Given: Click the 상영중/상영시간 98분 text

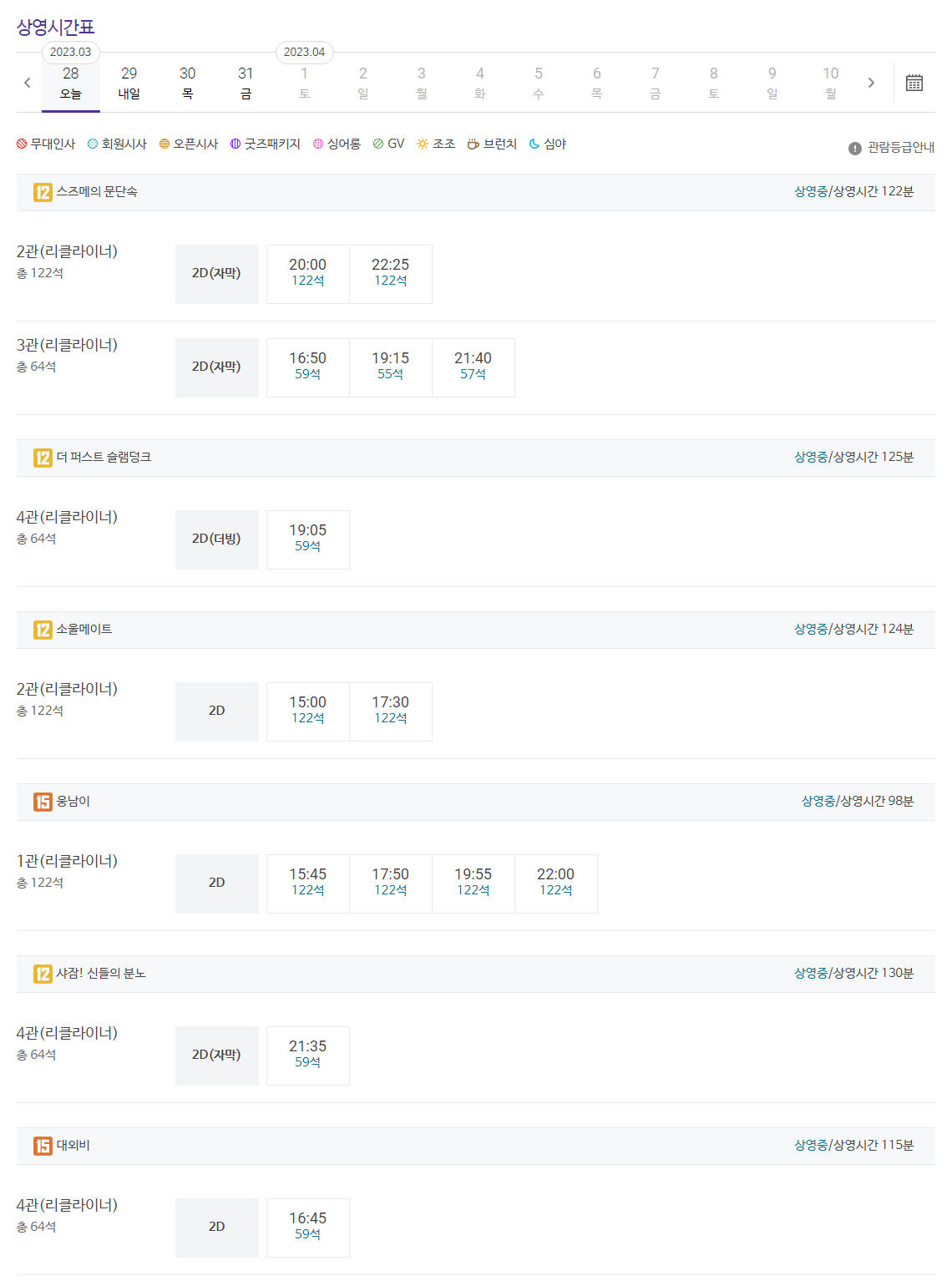Looking at the screenshot, I should 858,802.
